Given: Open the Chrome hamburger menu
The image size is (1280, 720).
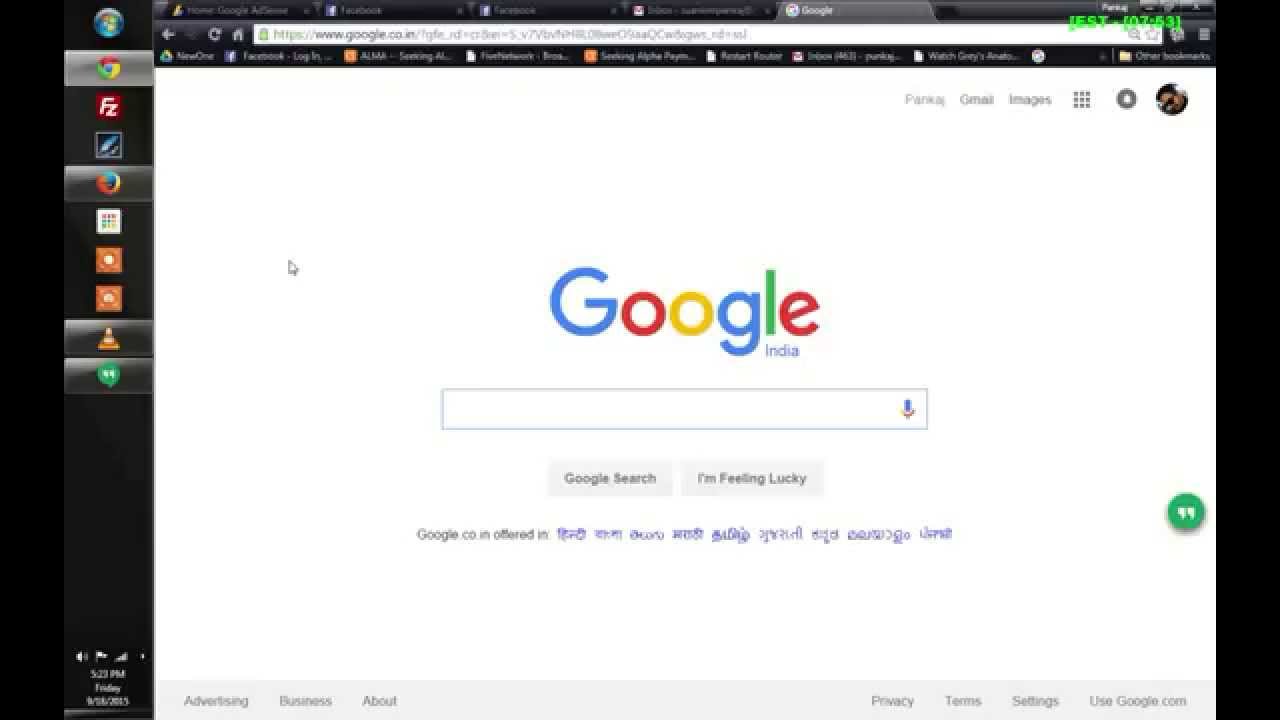Looking at the screenshot, I should tap(1204, 34).
